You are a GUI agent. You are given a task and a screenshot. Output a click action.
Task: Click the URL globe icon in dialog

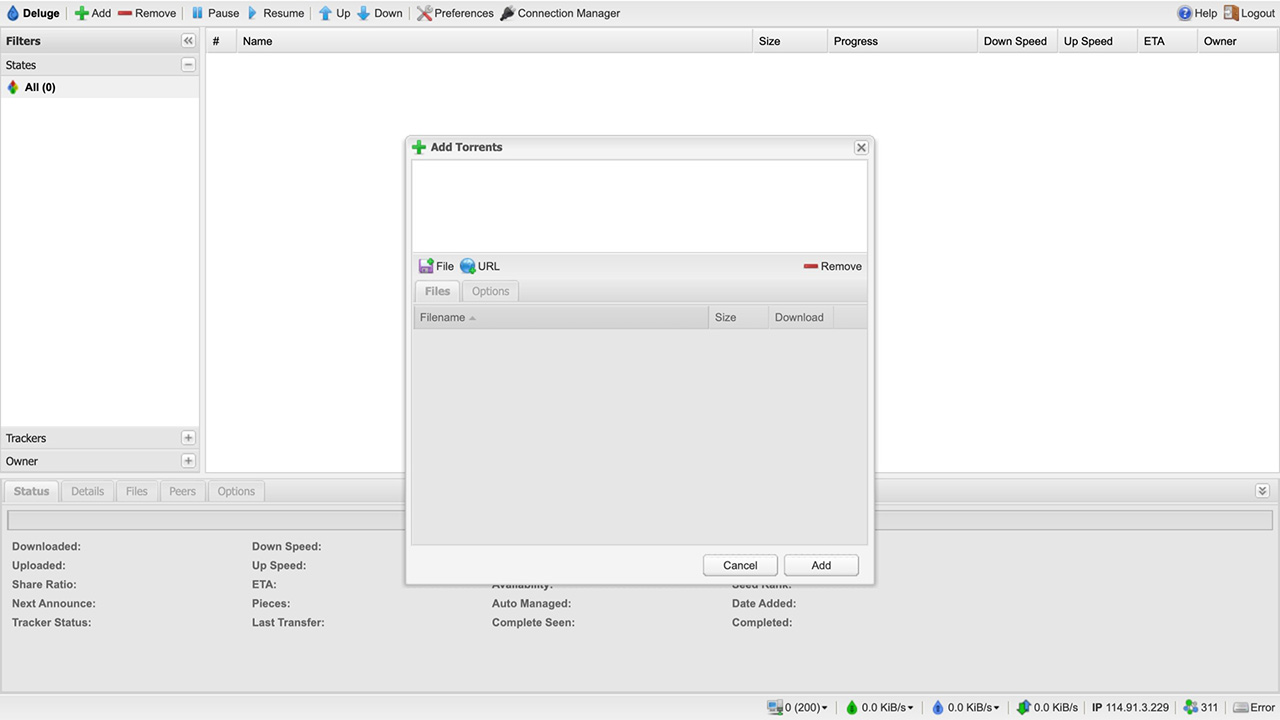(x=468, y=266)
